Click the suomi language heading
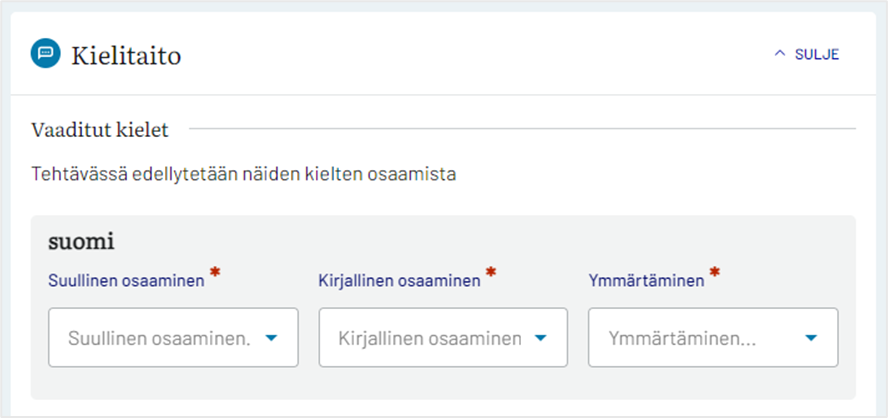This screenshot has height=418, width=888. tap(82, 242)
